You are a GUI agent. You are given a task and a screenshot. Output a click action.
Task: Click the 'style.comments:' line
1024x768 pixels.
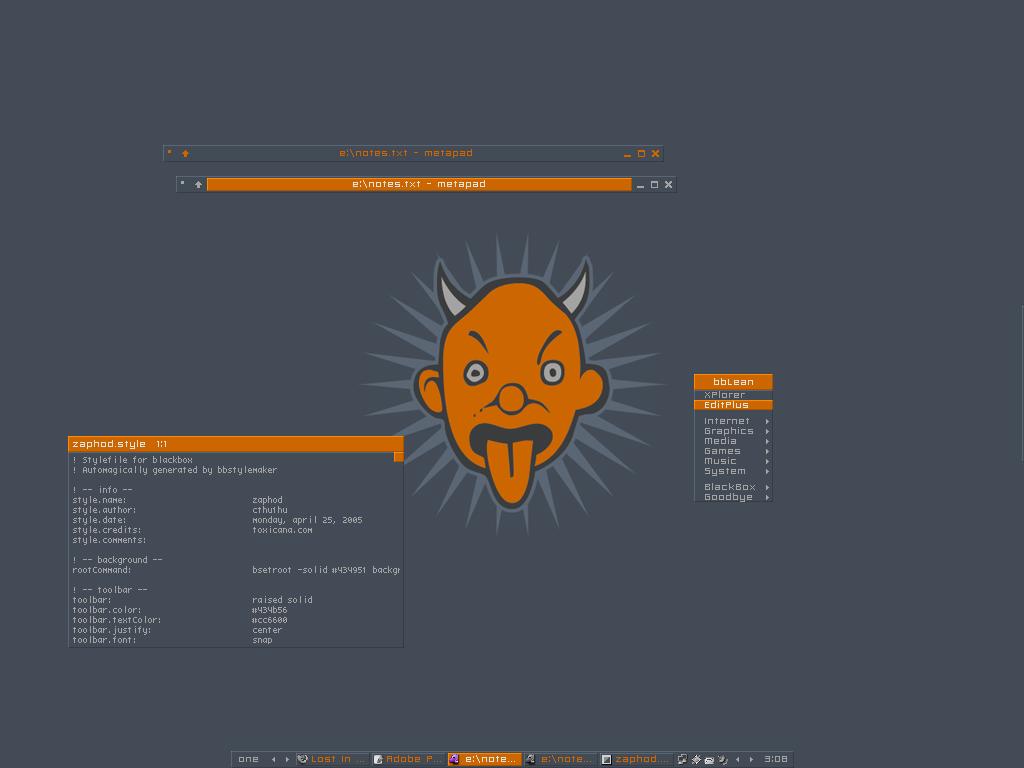(x=109, y=540)
